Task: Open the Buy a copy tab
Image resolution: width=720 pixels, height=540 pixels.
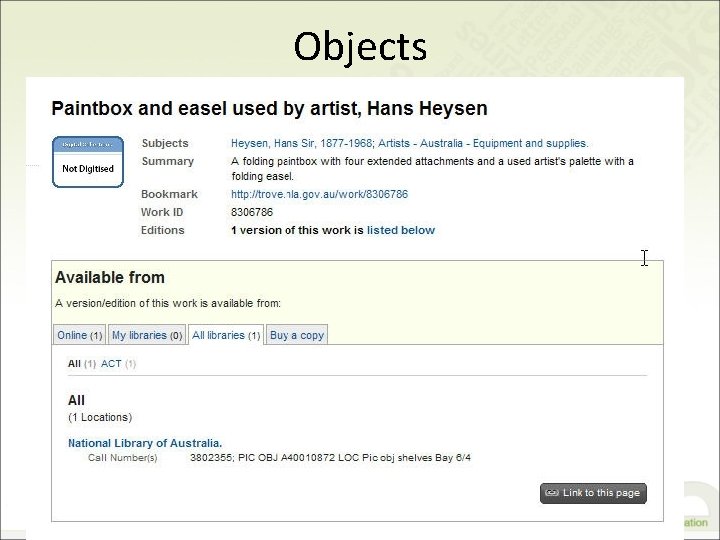Action: coord(297,335)
